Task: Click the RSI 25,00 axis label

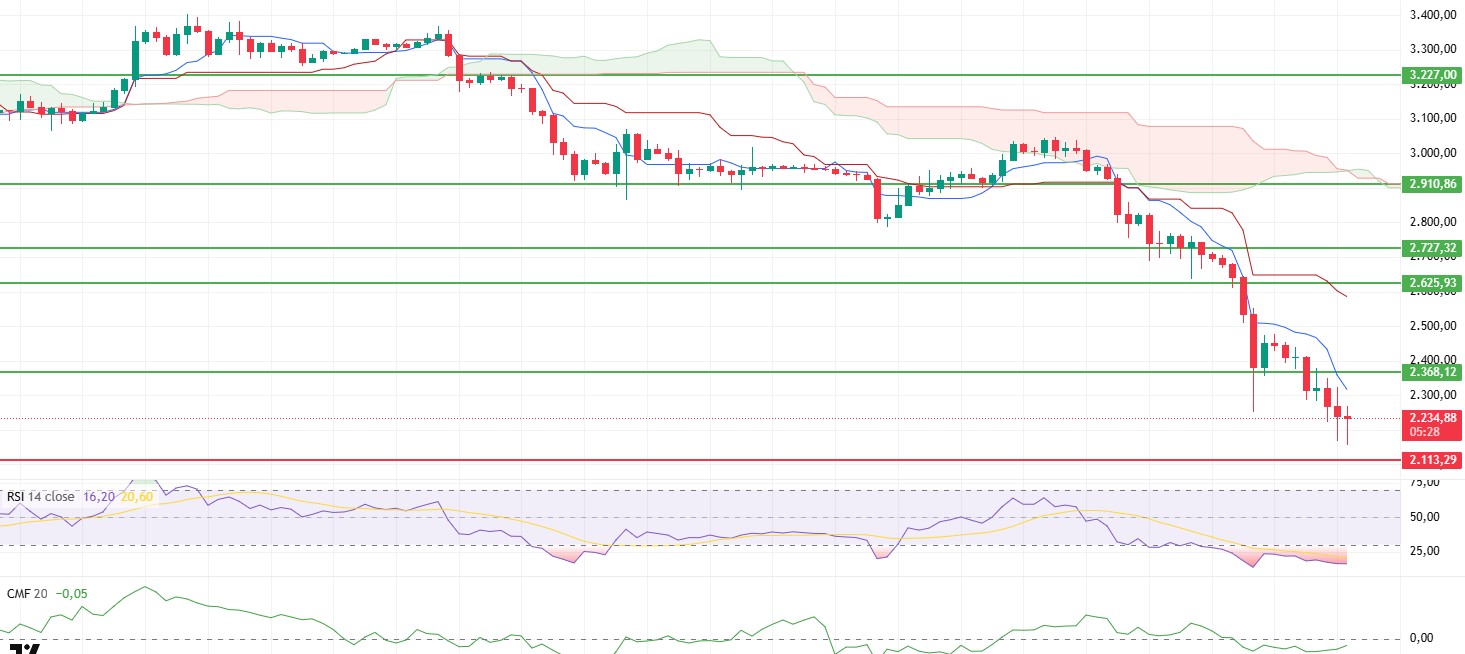Action: point(1425,551)
